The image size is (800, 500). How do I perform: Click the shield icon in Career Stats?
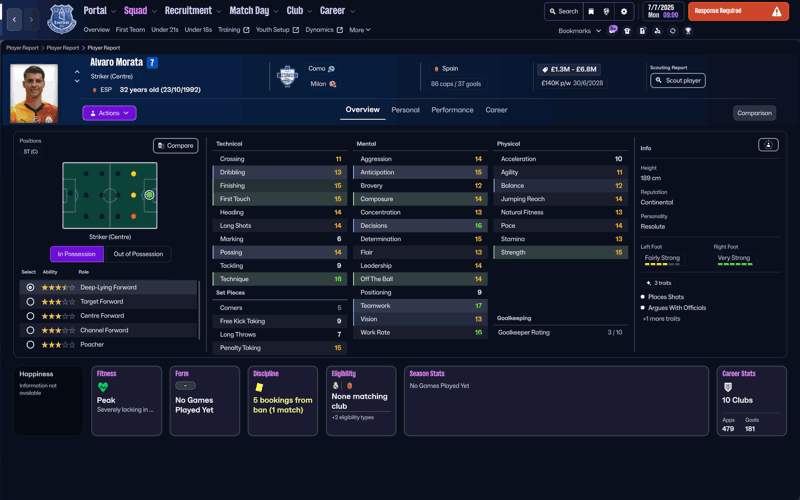pos(728,387)
